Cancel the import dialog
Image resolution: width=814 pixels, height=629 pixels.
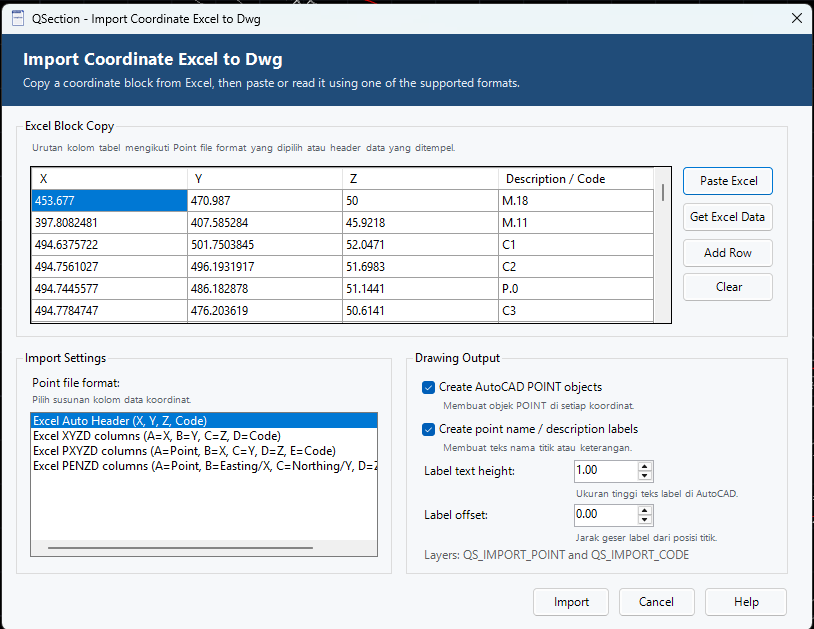[x=656, y=602]
